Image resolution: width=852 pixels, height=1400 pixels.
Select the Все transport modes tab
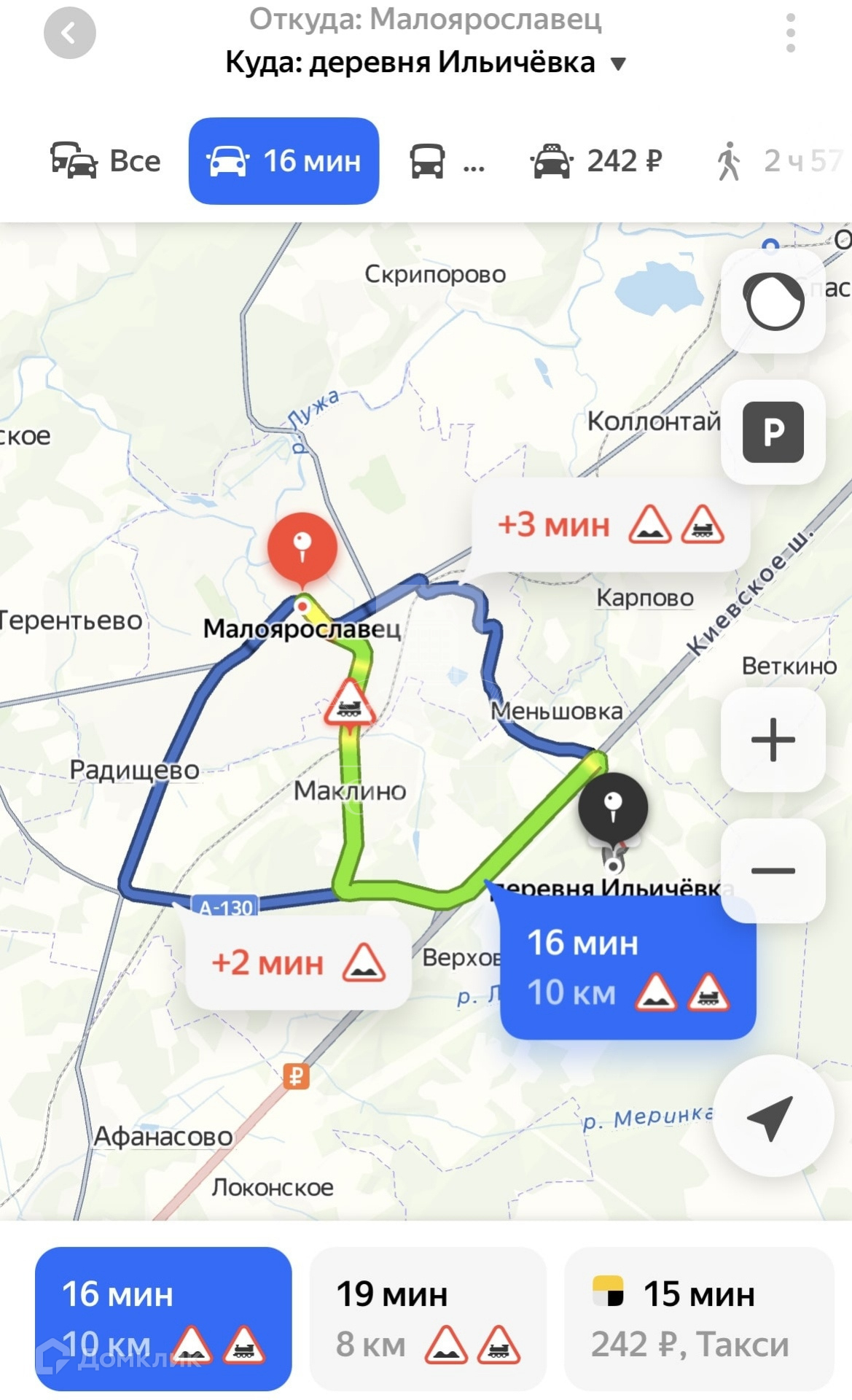(106, 160)
